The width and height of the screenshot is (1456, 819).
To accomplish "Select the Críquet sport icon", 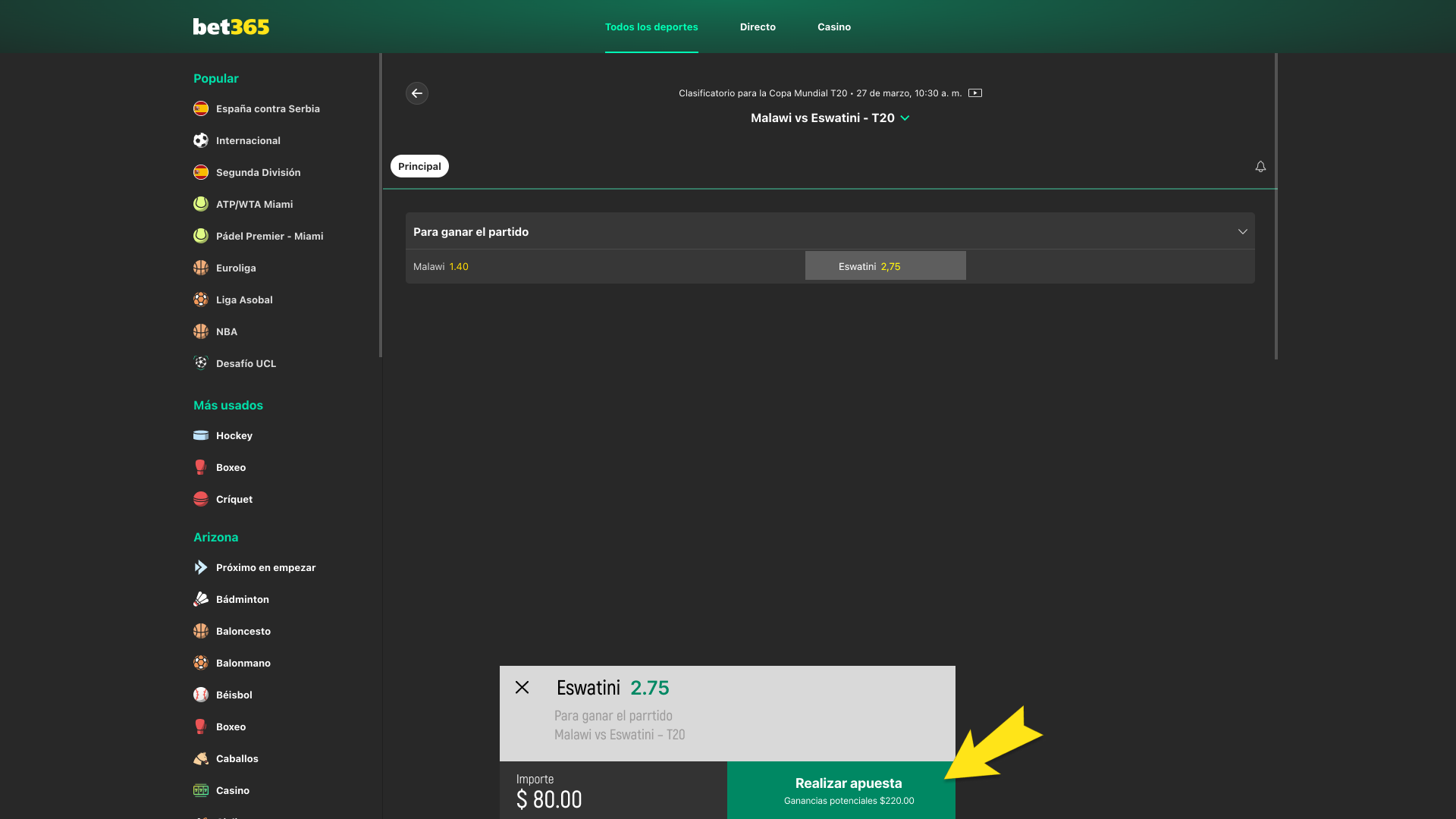I will [200, 499].
